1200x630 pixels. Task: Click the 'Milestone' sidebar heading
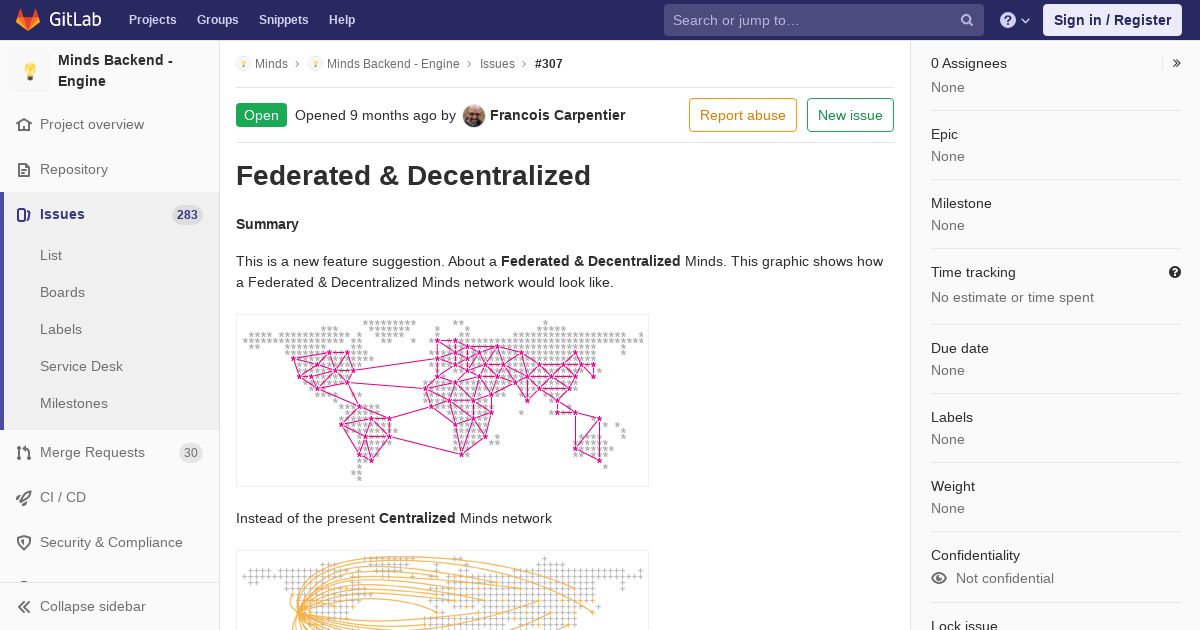pyautogui.click(x=961, y=203)
